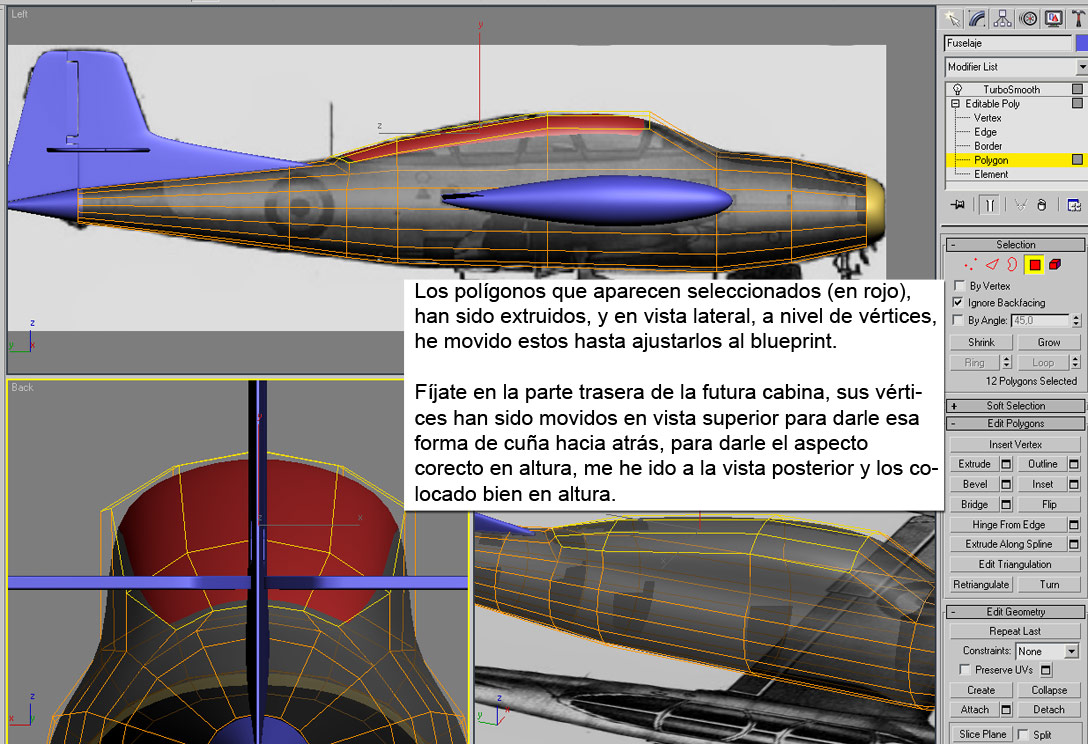Click the By Angle 45,0 value field
This screenshot has height=744, width=1088.
[1041, 320]
